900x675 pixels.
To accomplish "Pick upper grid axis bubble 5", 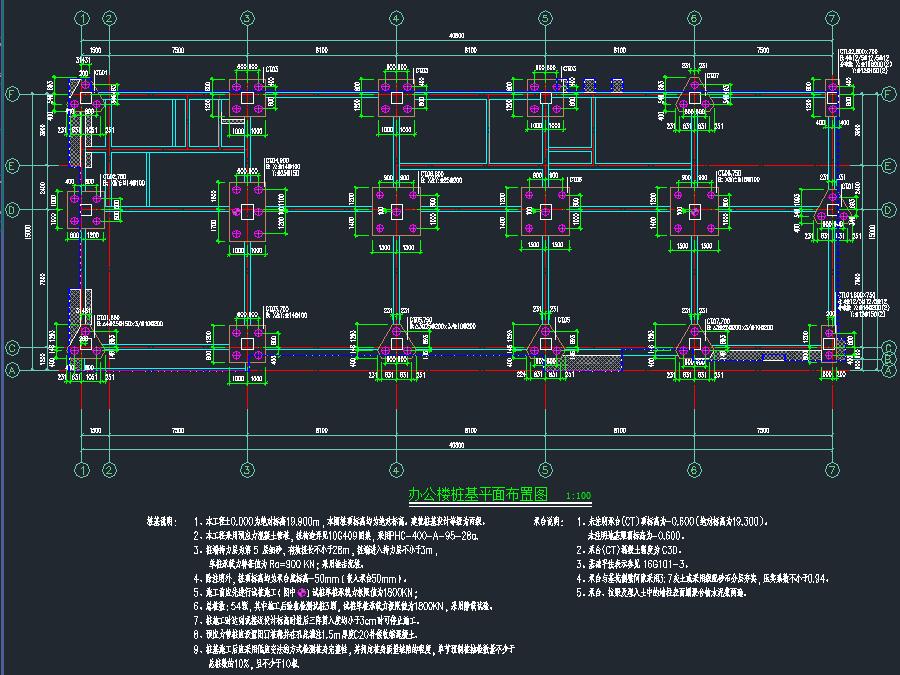I will [x=545, y=18].
